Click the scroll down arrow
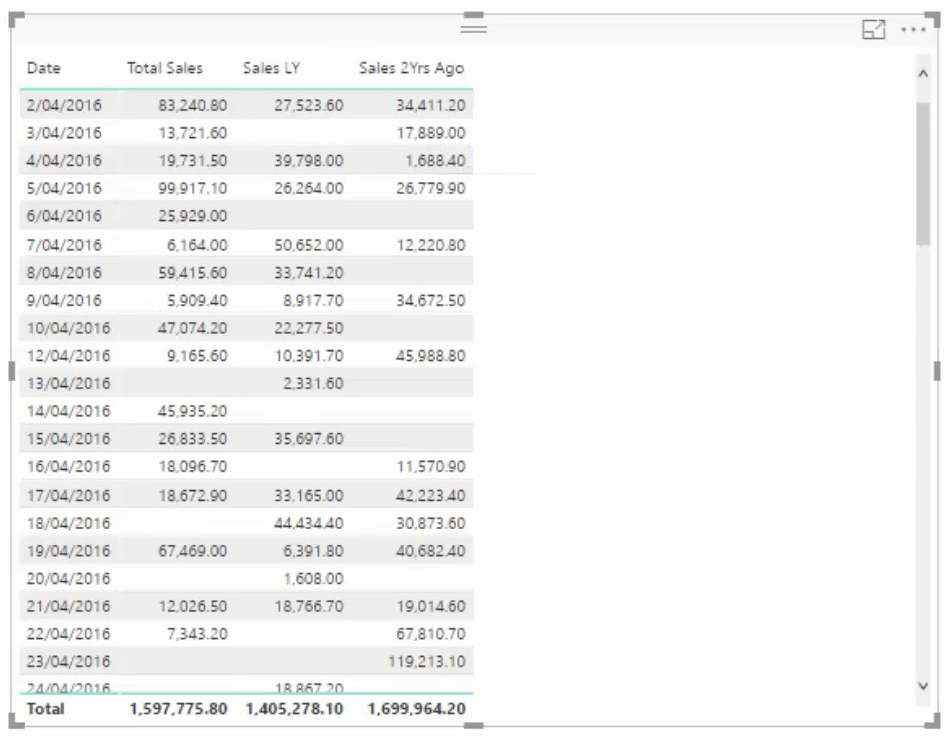 click(923, 686)
